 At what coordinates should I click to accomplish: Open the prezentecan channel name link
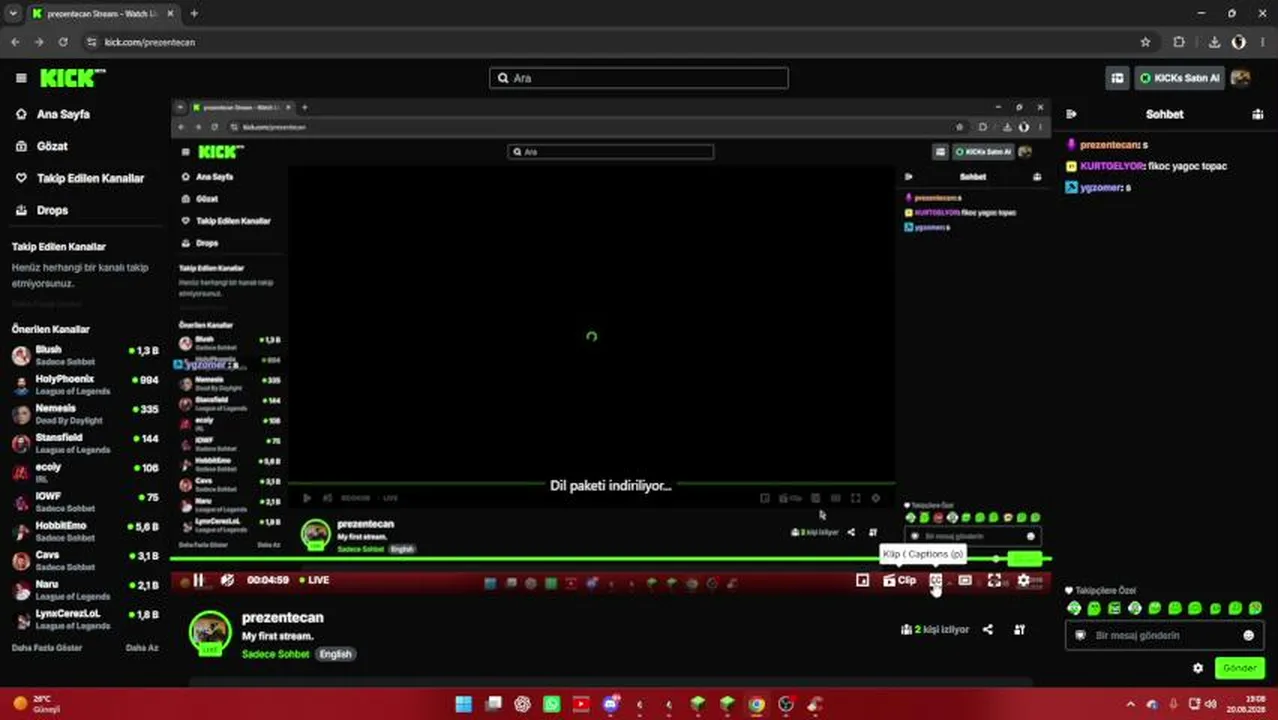(282, 618)
